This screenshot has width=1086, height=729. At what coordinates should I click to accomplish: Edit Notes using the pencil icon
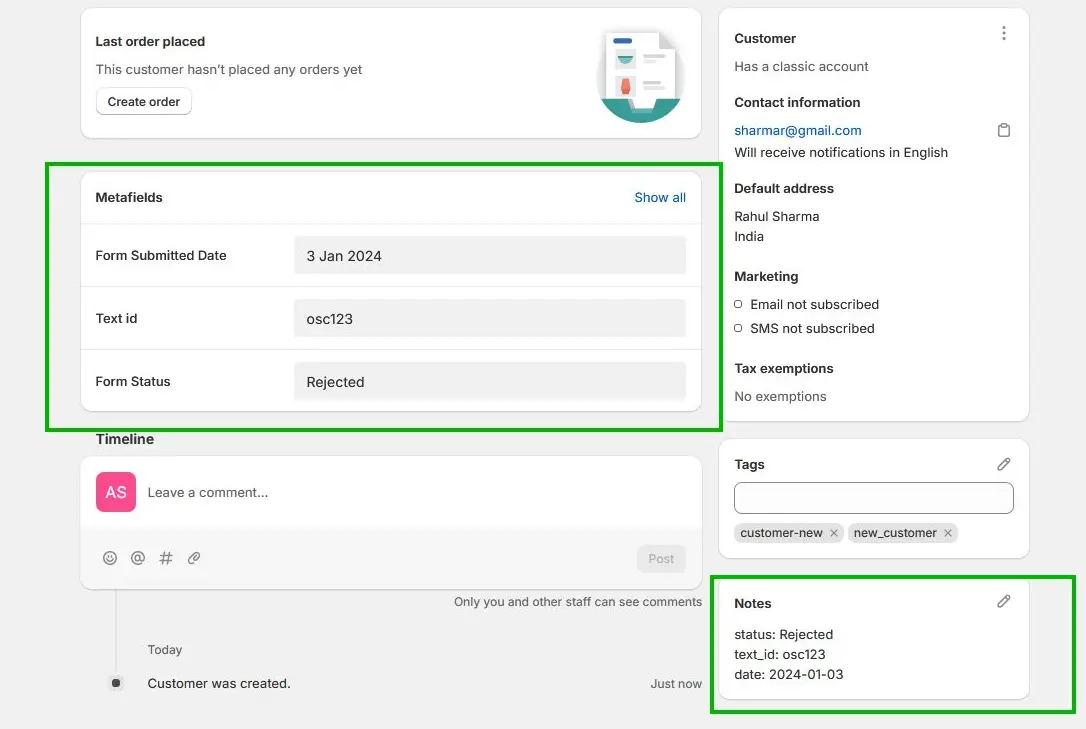[1003, 601]
